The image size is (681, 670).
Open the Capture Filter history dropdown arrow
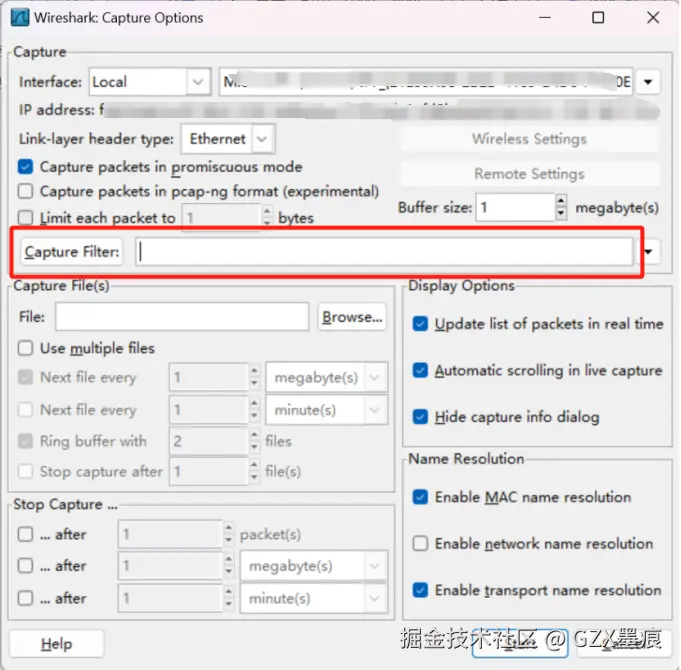649,251
